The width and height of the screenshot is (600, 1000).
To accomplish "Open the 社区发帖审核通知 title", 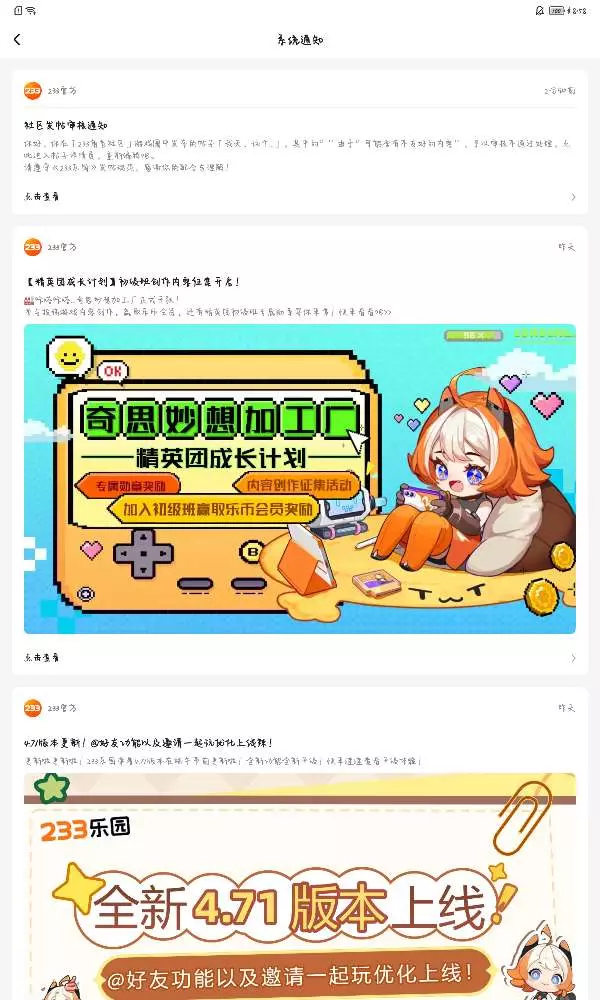I will pos(66,125).
